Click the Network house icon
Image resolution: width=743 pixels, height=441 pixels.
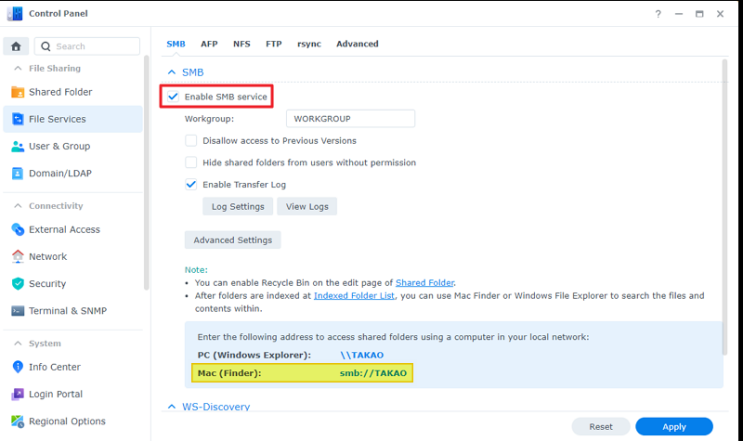pyautogui.click(x=18, y=256)
